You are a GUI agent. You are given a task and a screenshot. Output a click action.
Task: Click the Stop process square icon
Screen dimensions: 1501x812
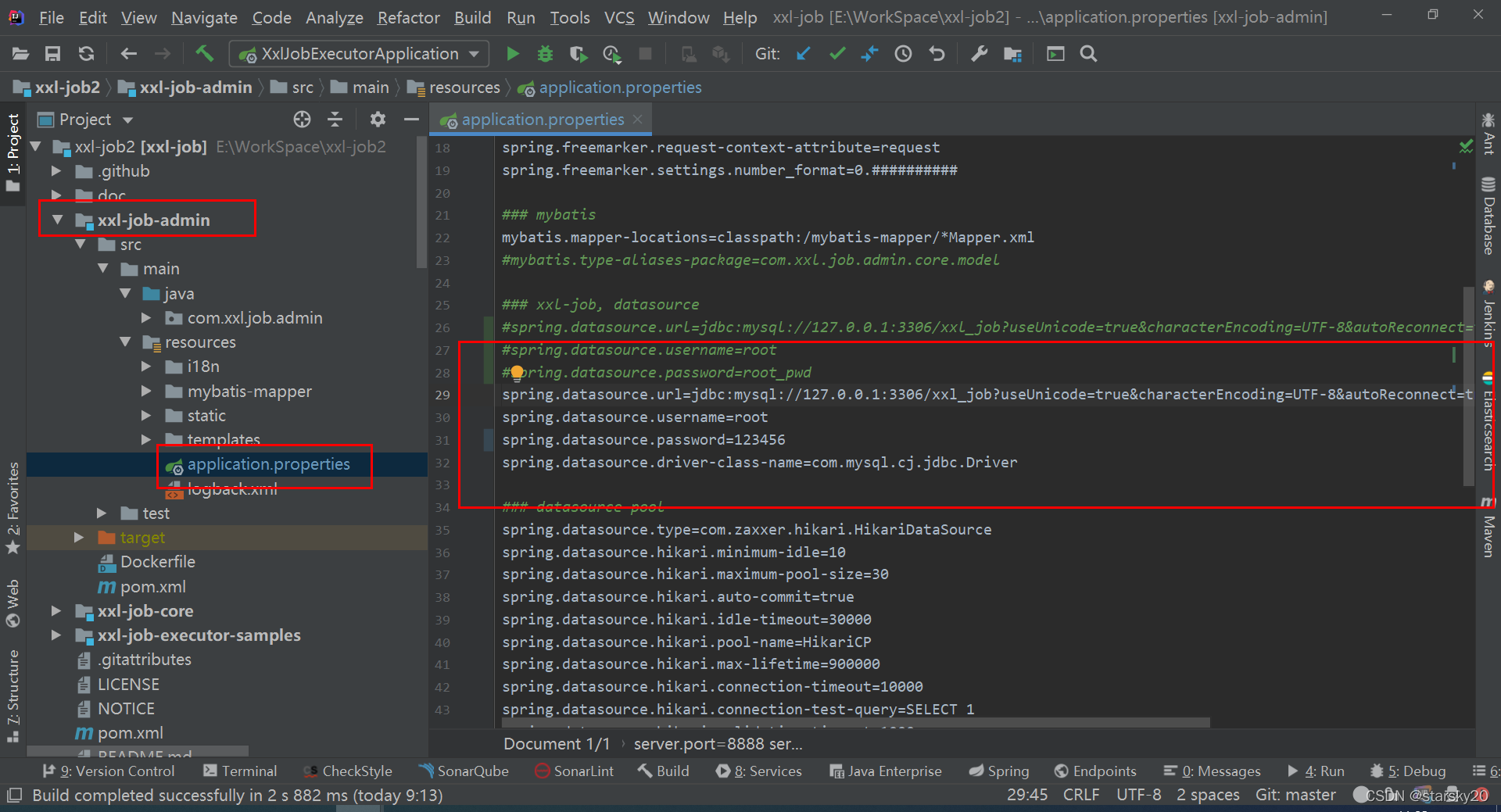coord(645,54)
